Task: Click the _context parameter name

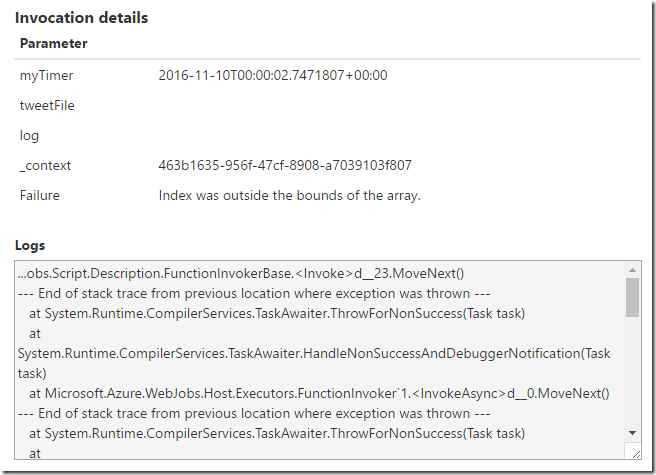Action: tap(45, 165)
